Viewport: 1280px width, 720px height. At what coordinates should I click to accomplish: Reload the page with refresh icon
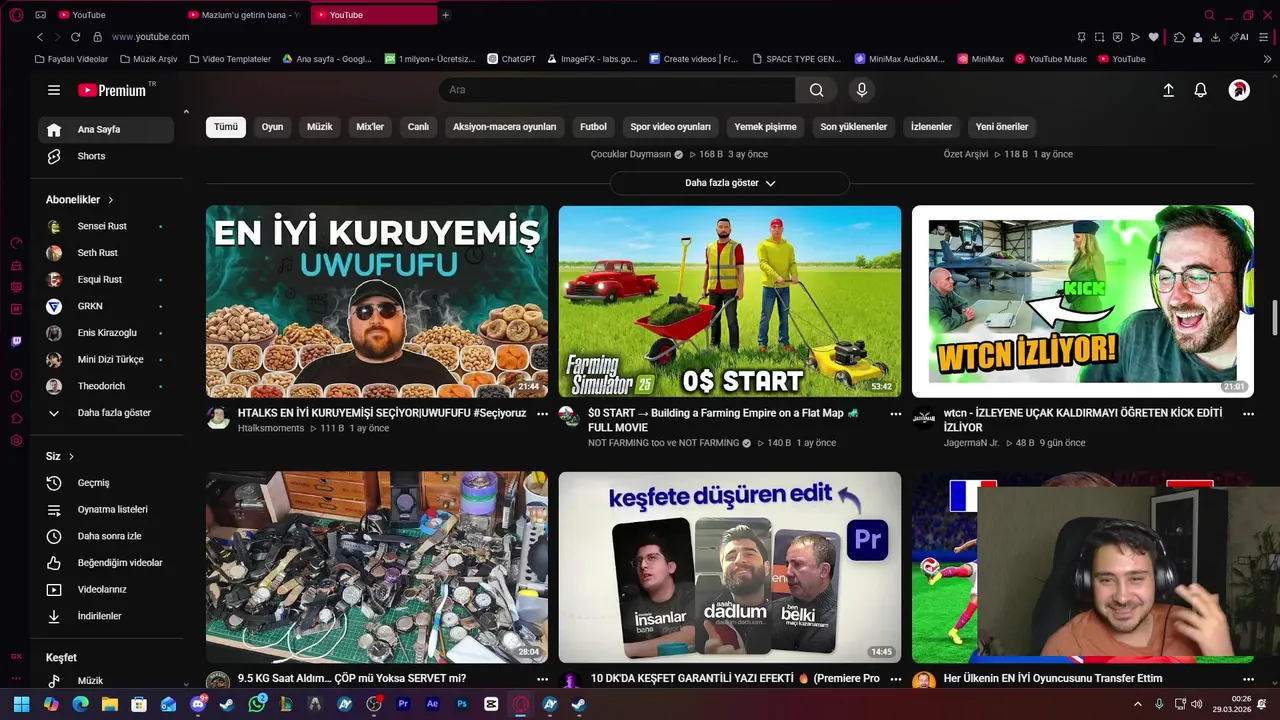coord(75,37)
